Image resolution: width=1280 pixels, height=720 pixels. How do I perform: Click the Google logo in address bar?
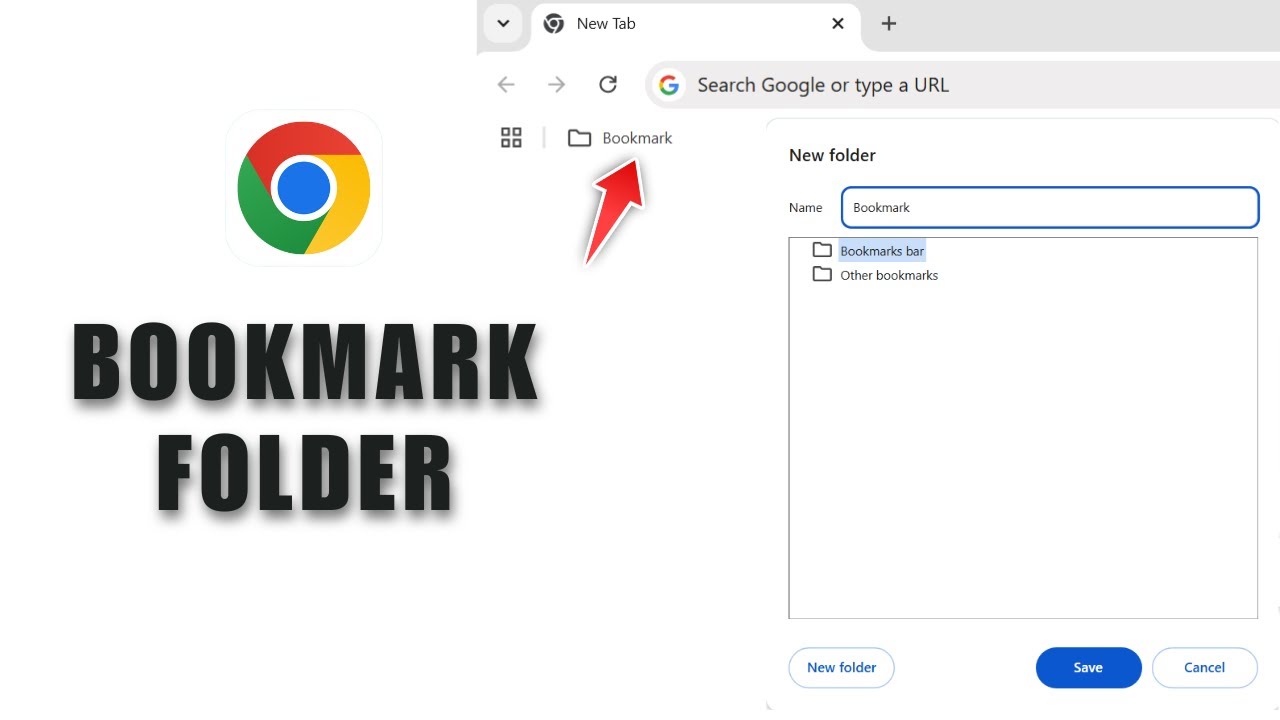pyautogui.click(x=669, y=85)
